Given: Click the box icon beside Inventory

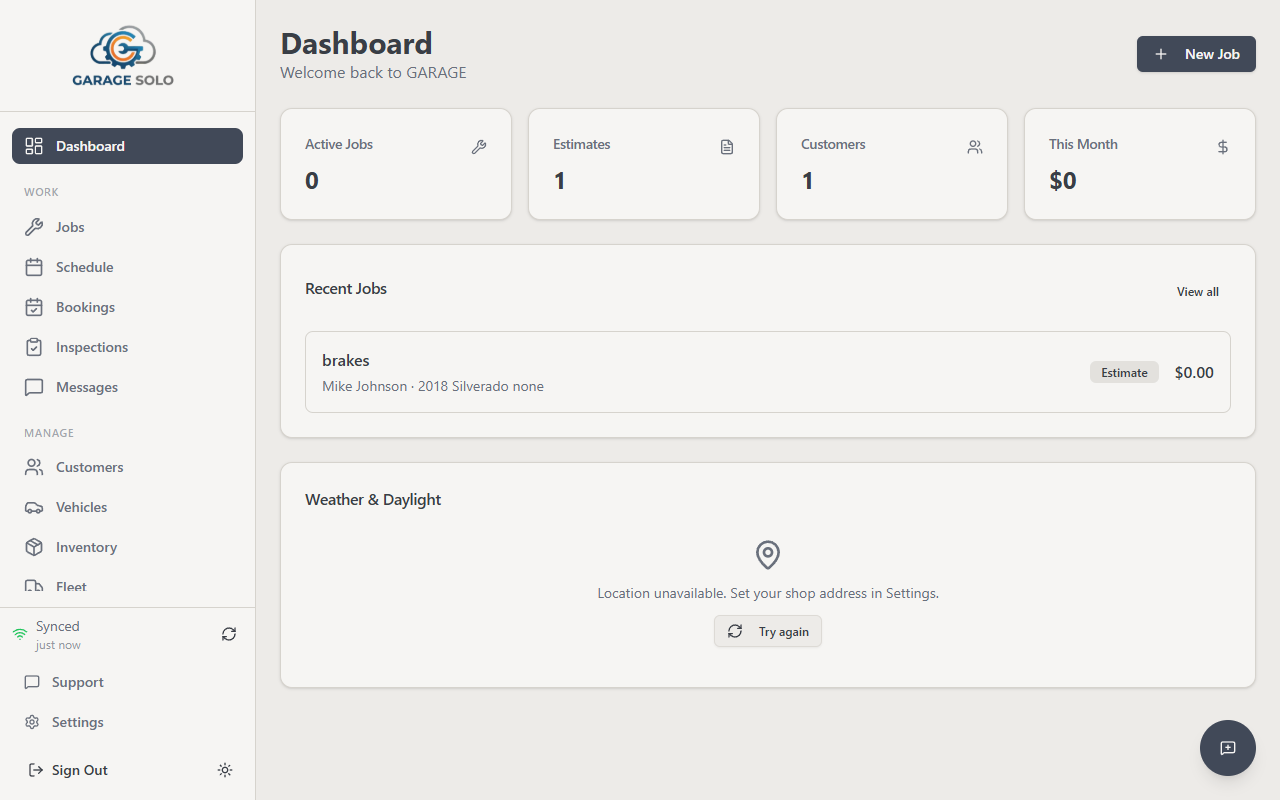Looking at the screenshot, I should click(x=34, y=547).
